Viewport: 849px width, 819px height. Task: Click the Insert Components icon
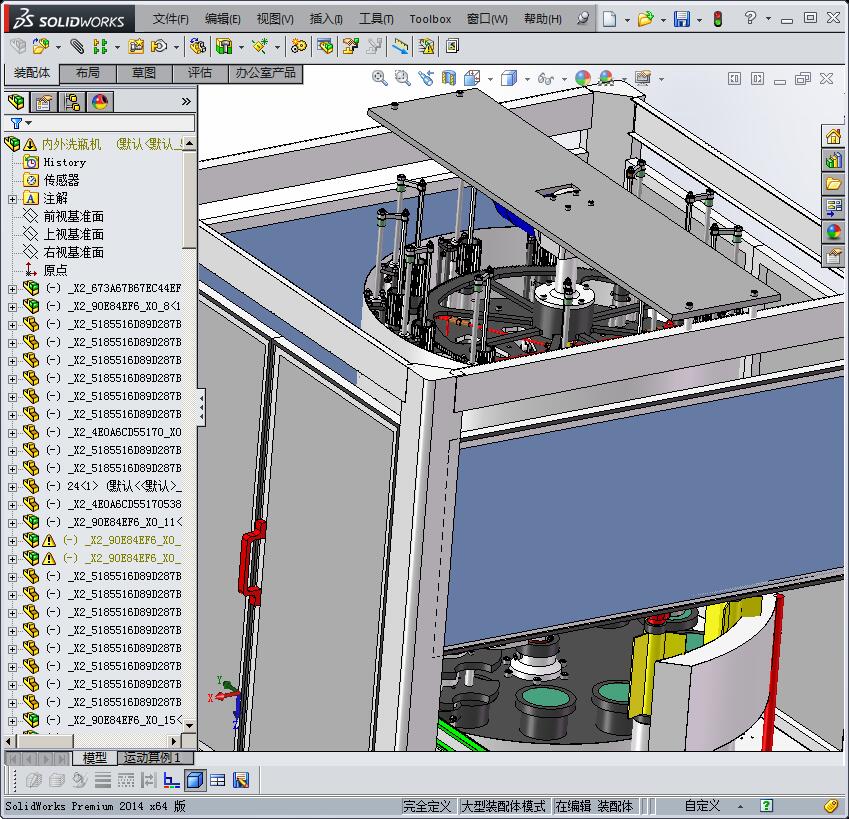pos(41,47)
